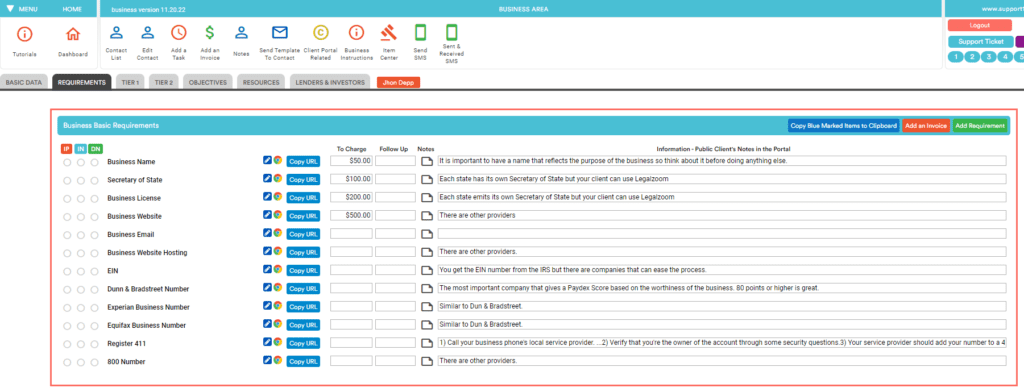Image resolution: width=1024 pixels, height=392 pixels.
Task: Click the edit pencil for Dunn & Bradstreet Number
Action: coord(267,287)
